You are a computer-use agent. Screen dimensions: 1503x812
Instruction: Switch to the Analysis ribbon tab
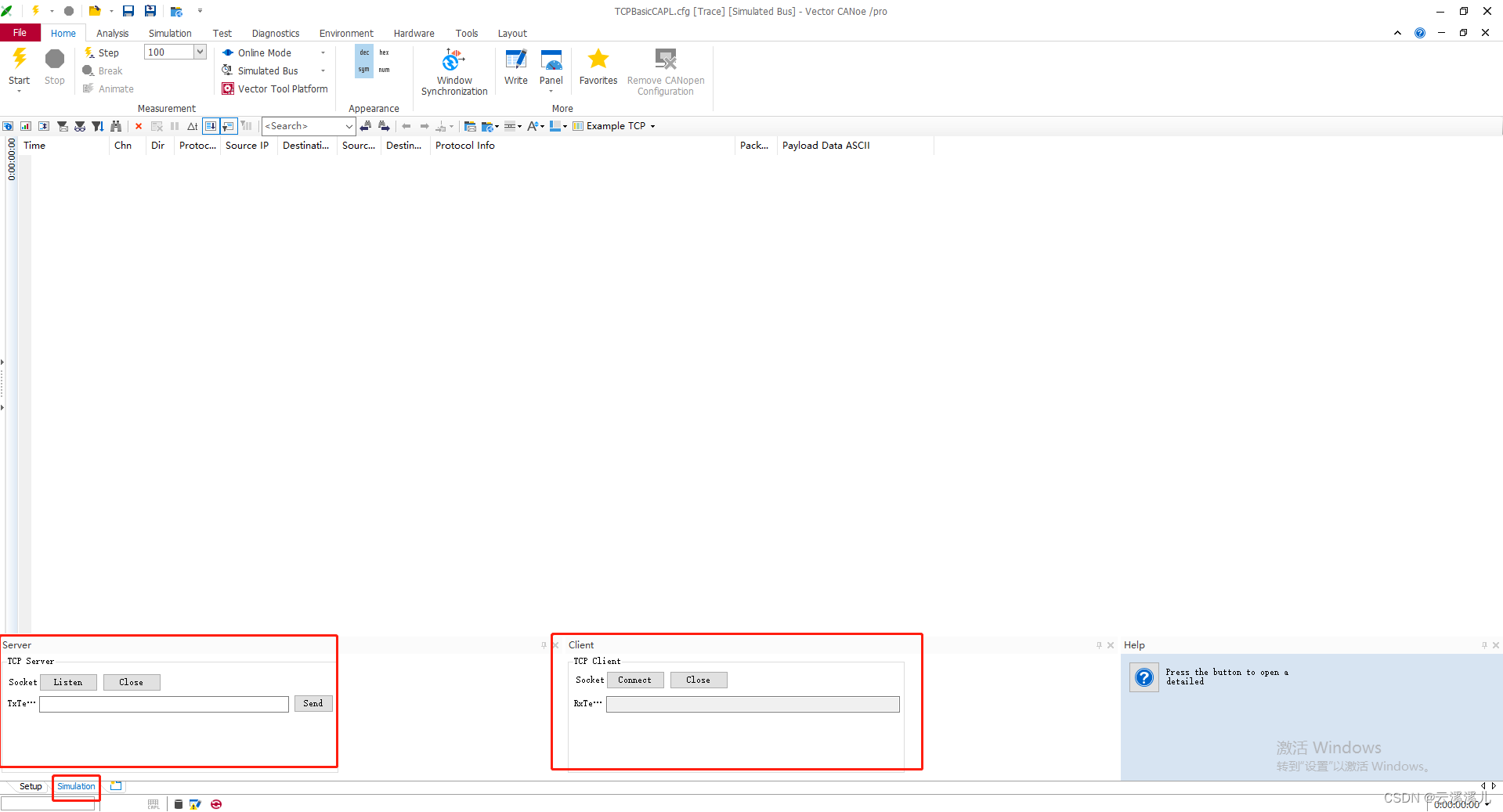click(112, 33)
